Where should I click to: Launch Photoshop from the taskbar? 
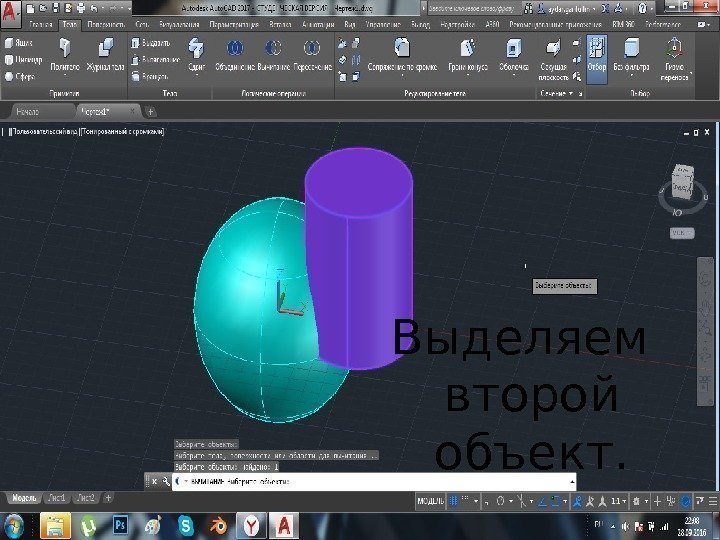pyautogui.click(x=120, y=526)
